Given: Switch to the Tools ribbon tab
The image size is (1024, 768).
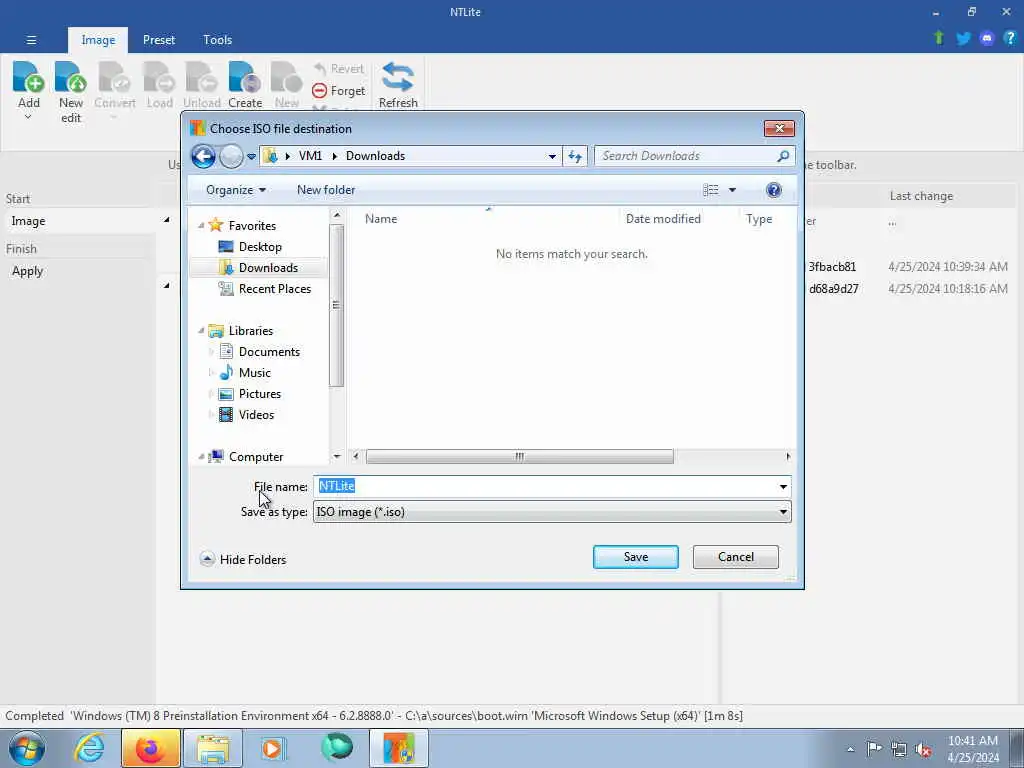Looking at the screenshot, I should pyautogui.click(x=217, y=40).
